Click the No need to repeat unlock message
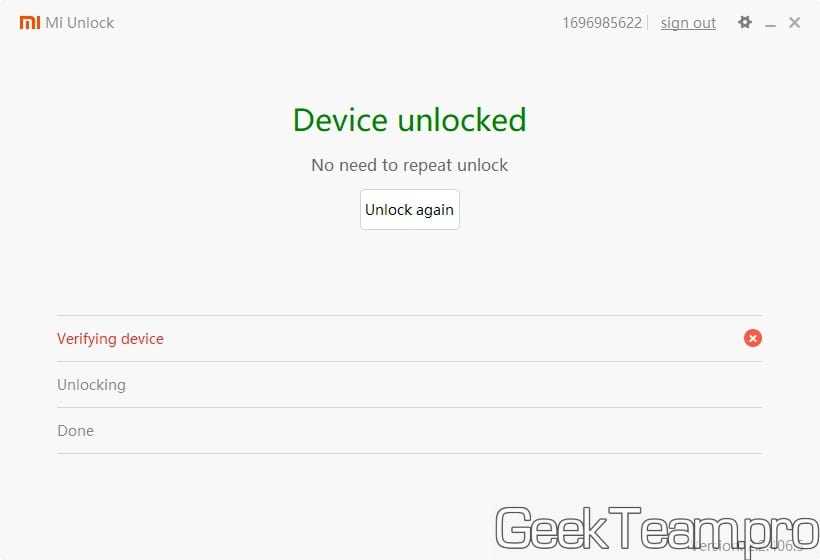 tap(409, 165)
